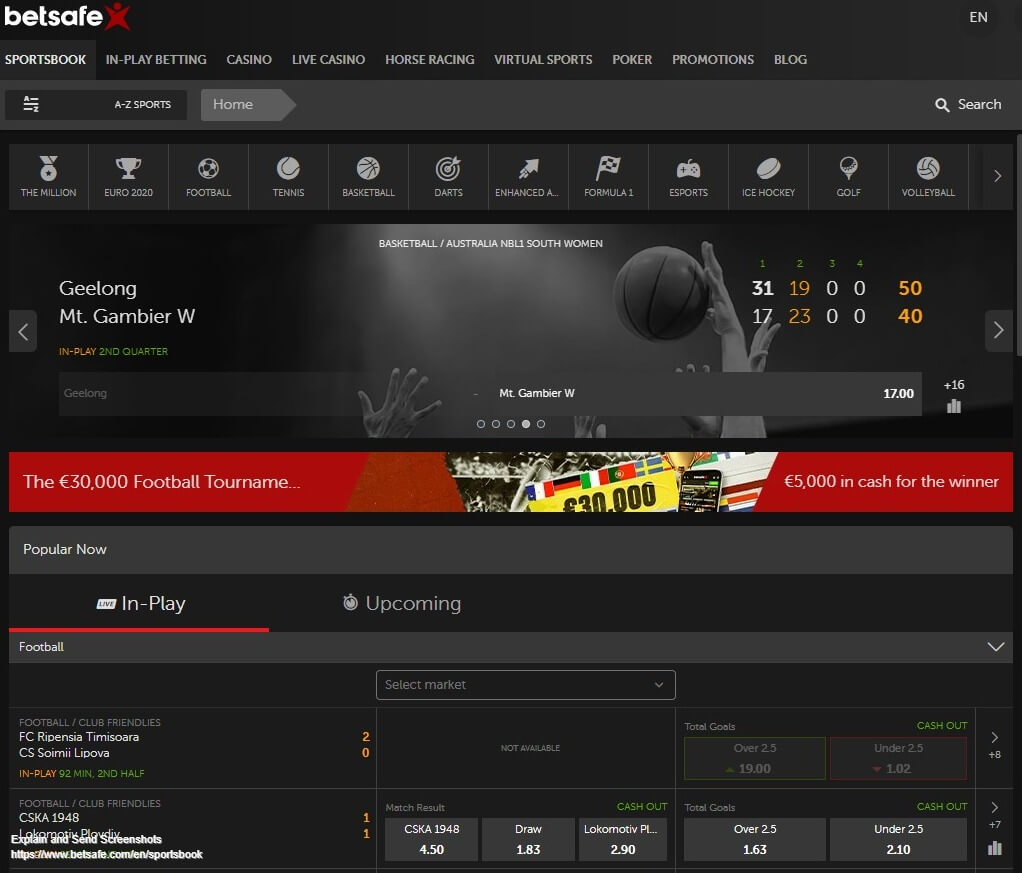
Task: Go to second carousel slide dot
Action: 496,424
